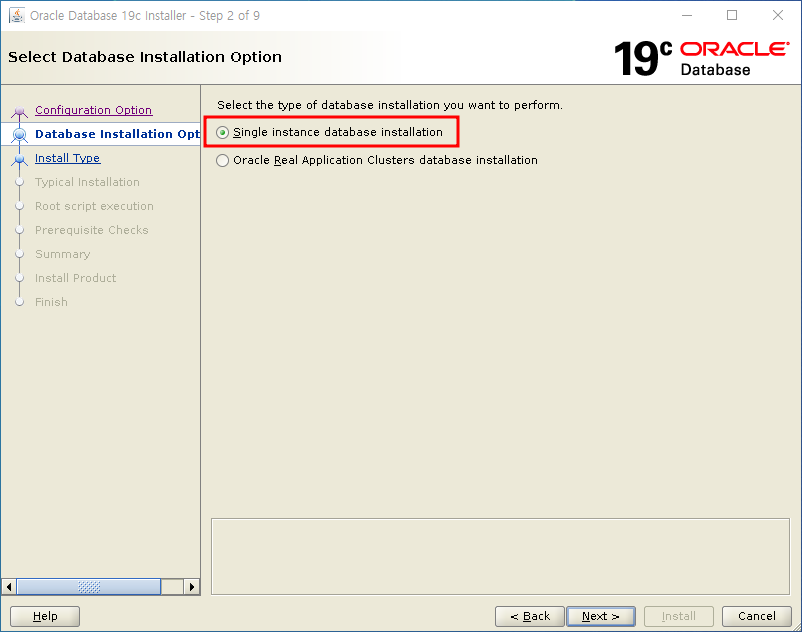Click the Root script execution step text

pos(94,206)
